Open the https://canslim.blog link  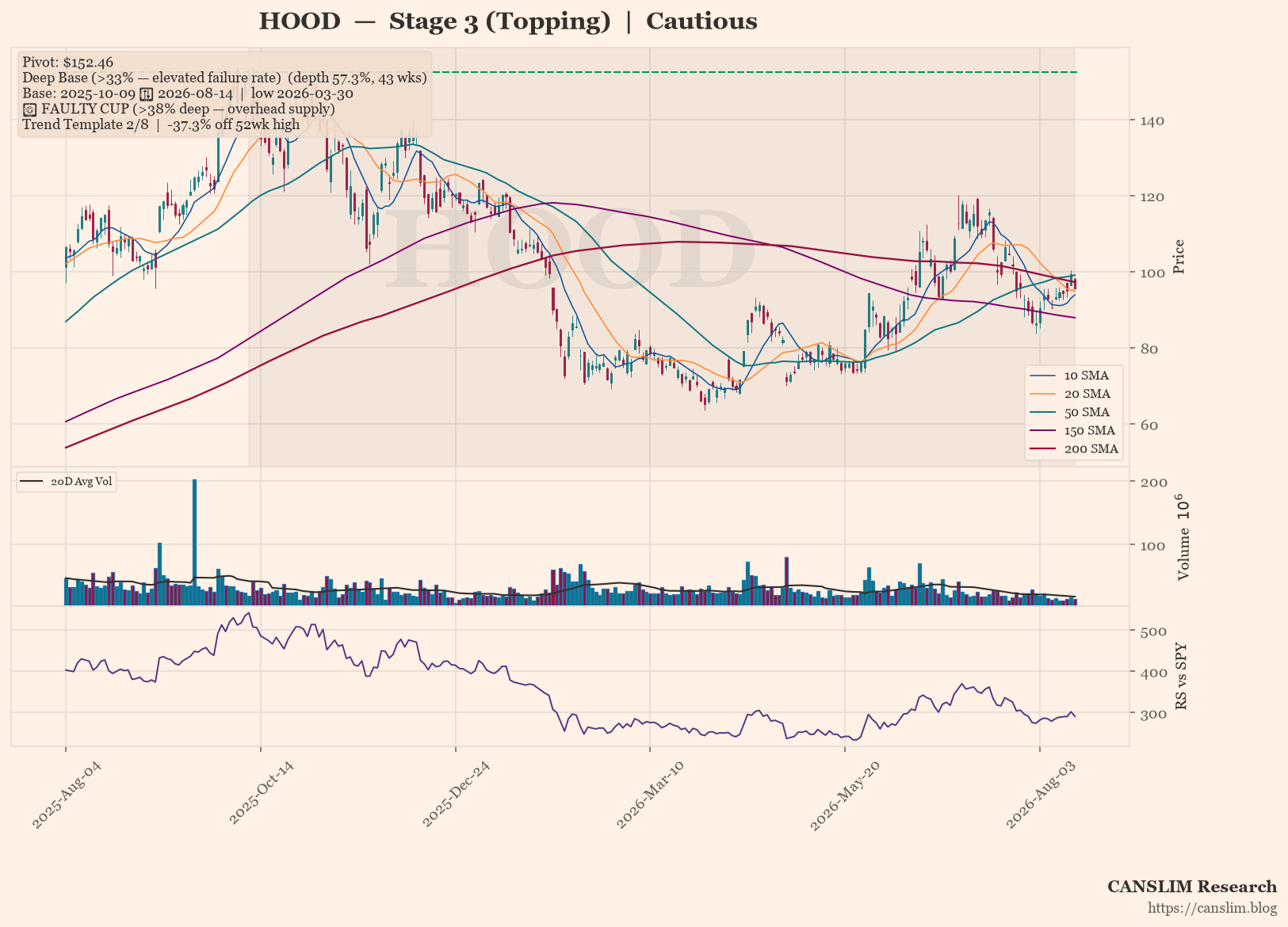coord(1213,908)
